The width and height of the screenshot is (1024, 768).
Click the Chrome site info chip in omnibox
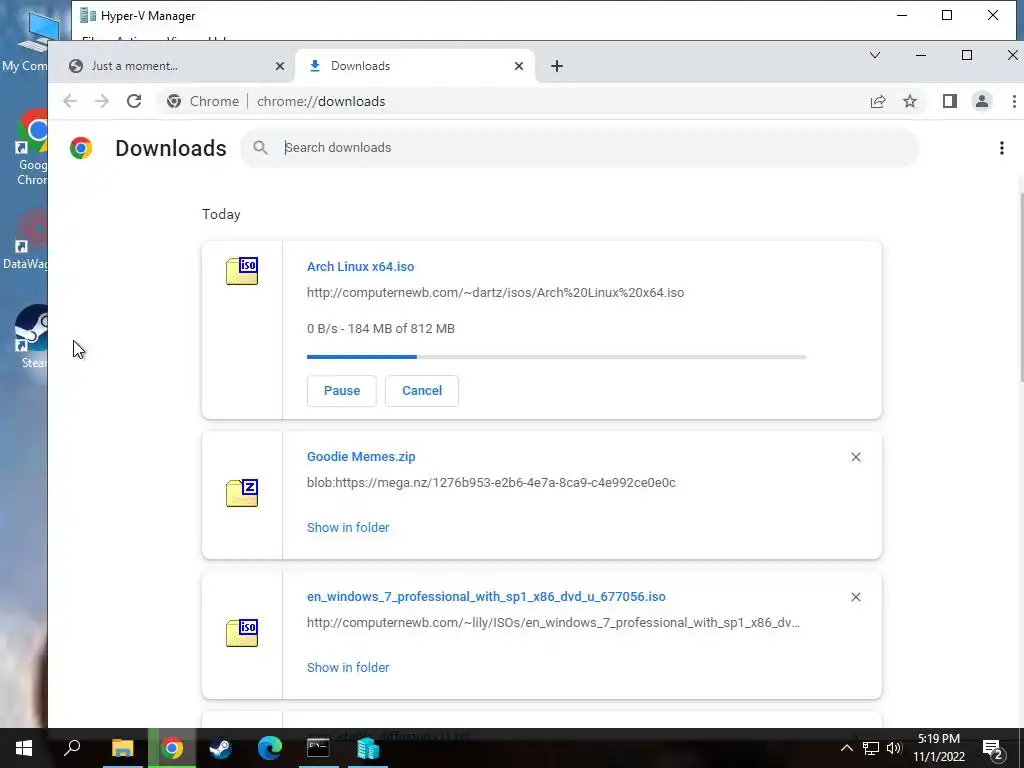coord(202,101)
